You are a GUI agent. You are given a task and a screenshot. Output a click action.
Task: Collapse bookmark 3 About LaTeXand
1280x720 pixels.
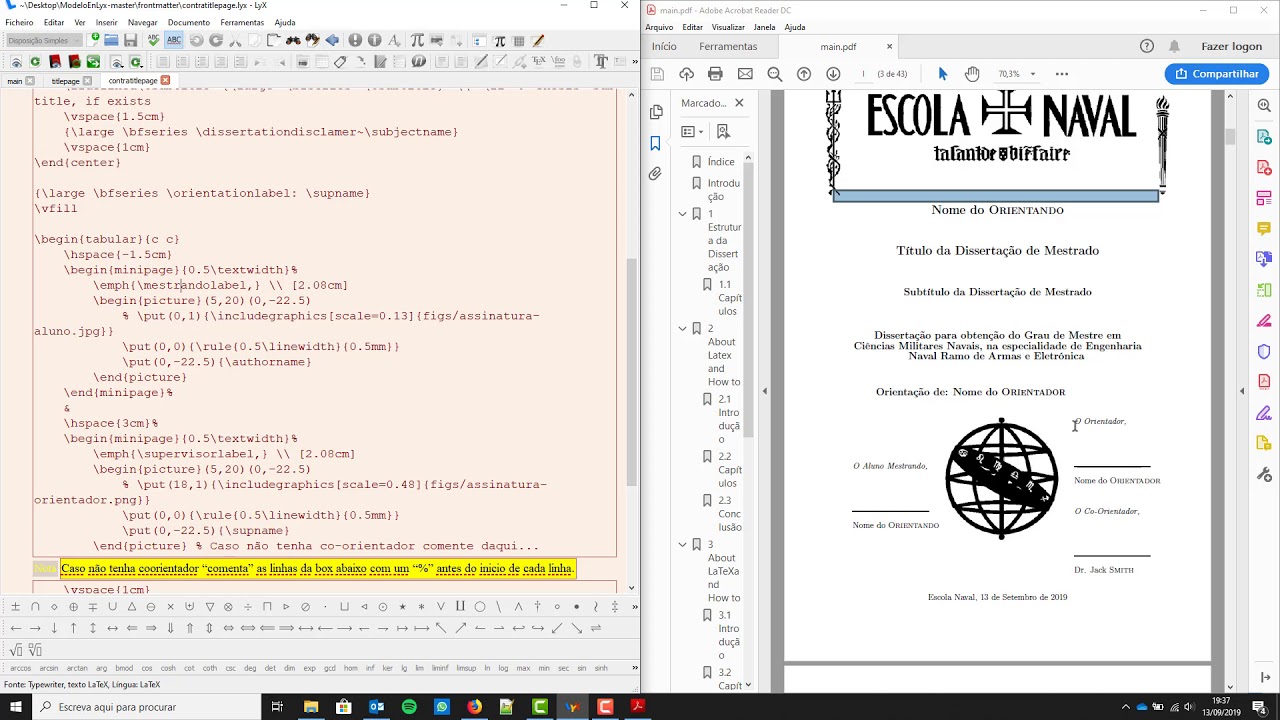pyautogui.click(x=683, y=545)
